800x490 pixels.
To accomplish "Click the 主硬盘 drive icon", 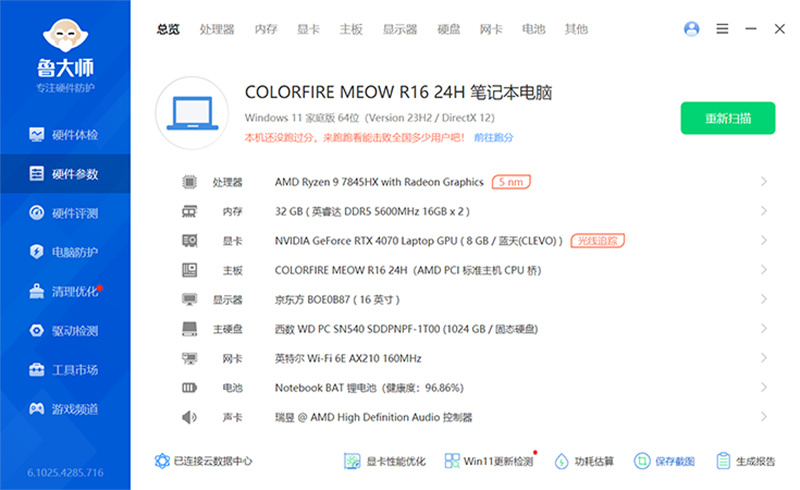I will point(189,329).
